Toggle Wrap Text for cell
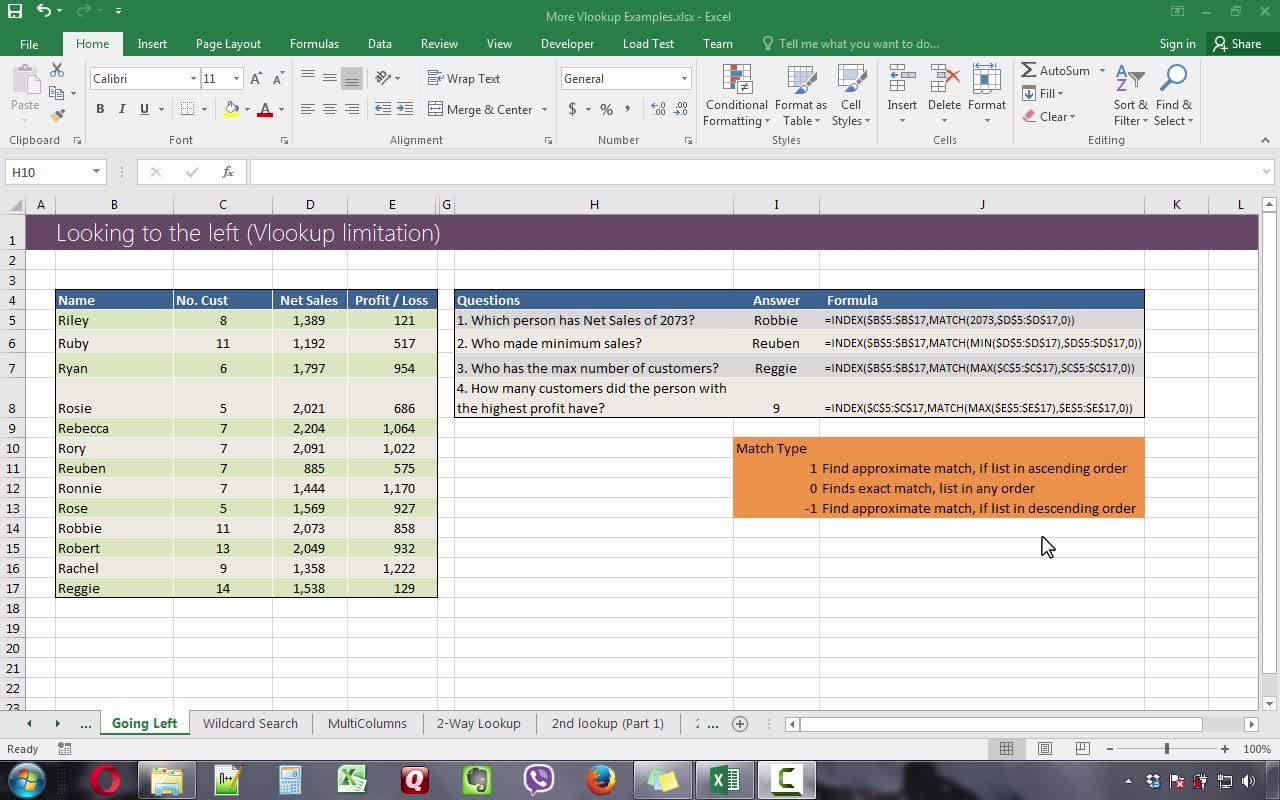The height and width of the screenshot is (800, 1280). [x=464, y=79]
